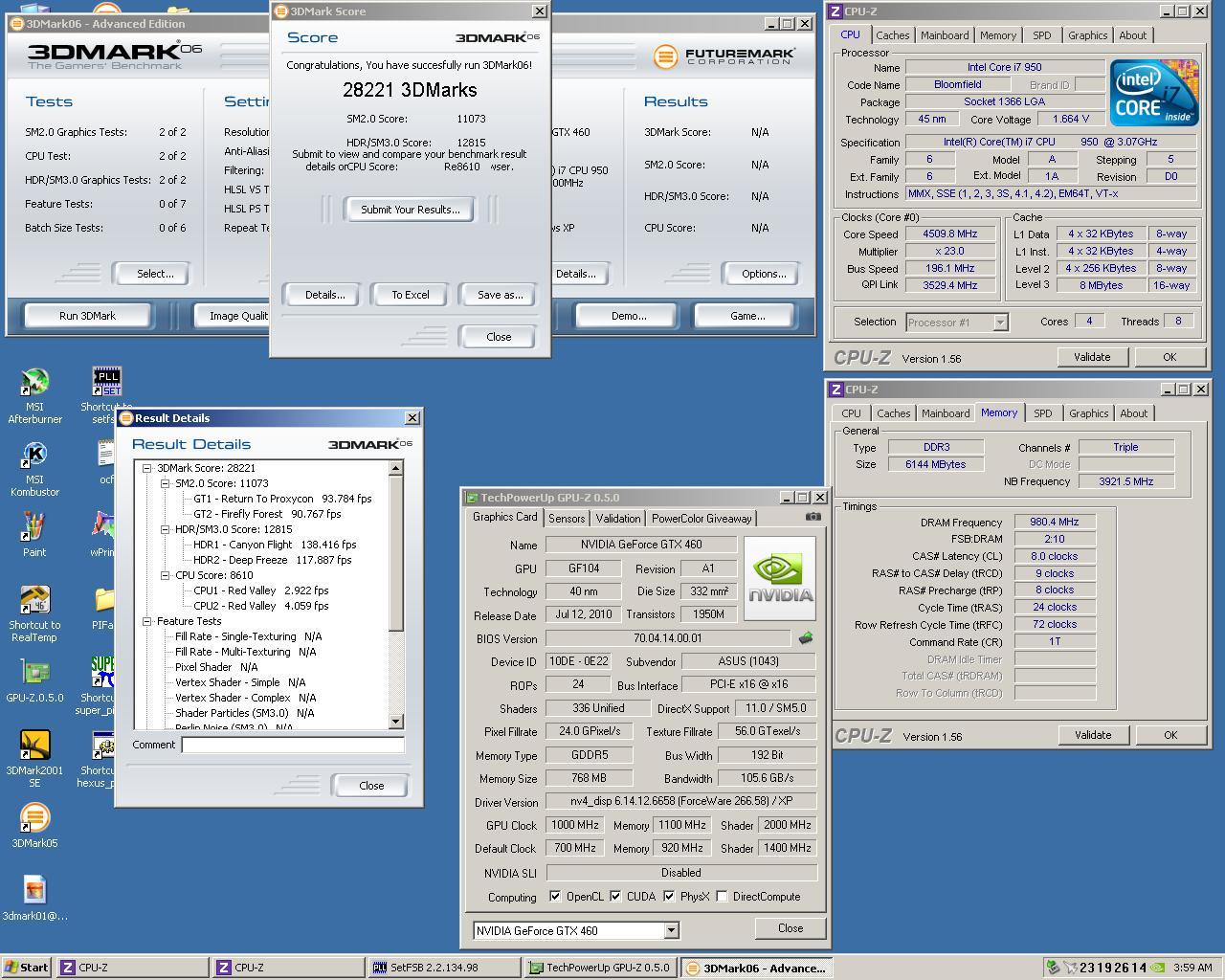Select HDR2 - Deep Freeze row

click(272, 560)
